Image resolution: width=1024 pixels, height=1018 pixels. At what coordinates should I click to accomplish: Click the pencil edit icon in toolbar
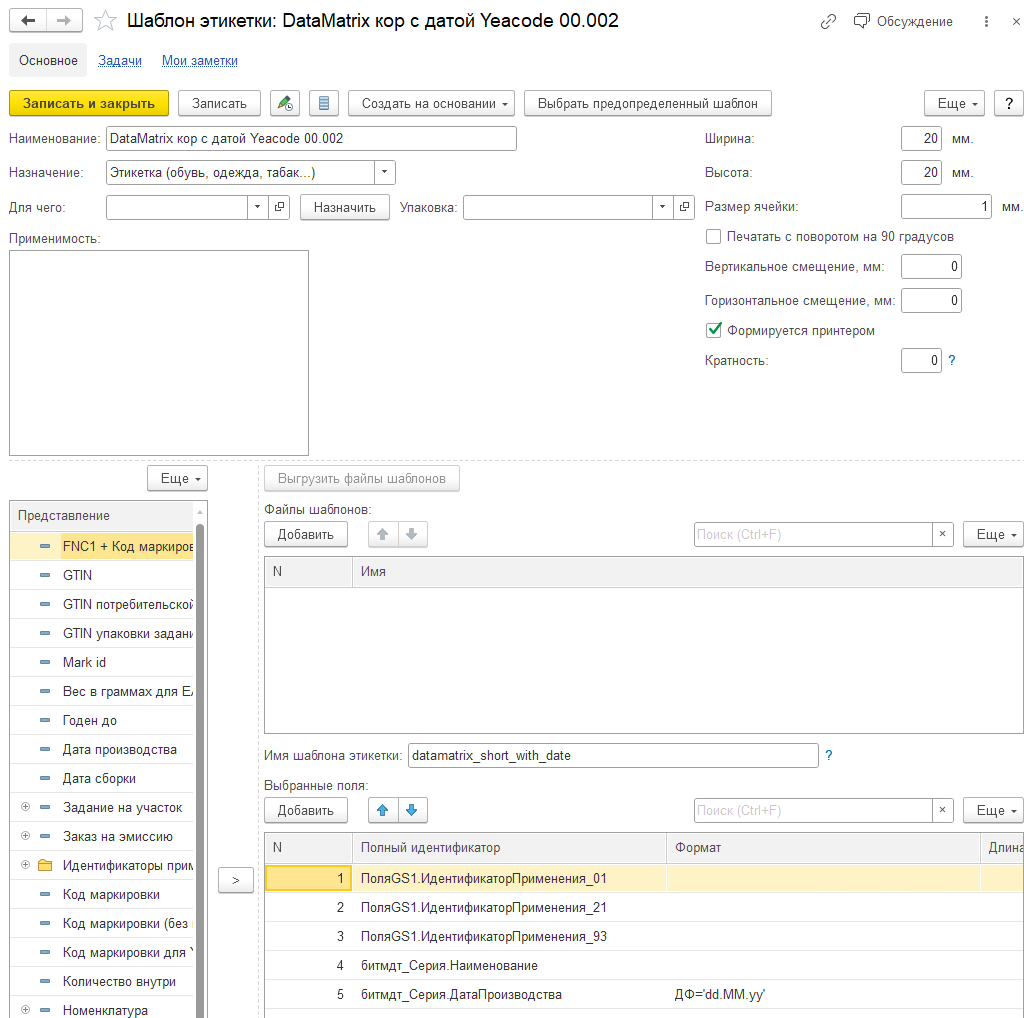click(285, 103)
